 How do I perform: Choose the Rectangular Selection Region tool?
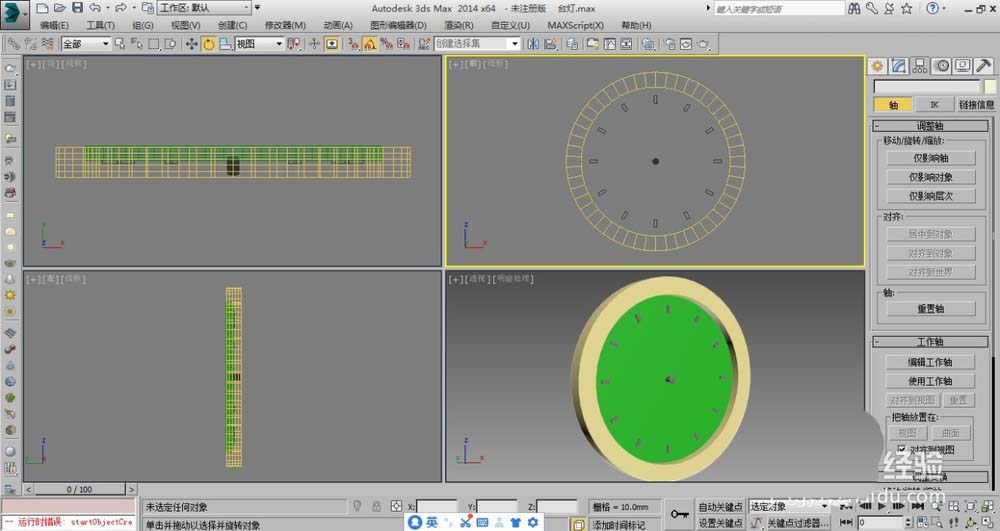coord(153,43)
